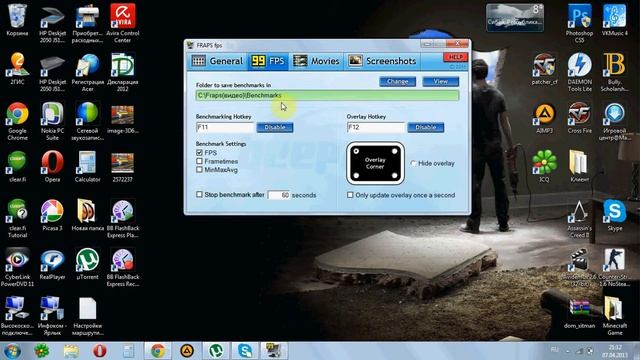Open DAEMON Tools Lite desktop icon

pos(579,72)
